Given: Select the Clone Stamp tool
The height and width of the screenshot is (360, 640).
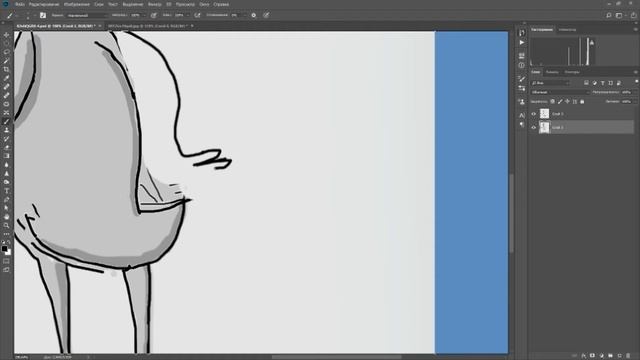Looking at the screenshot, I should tap(6, 130).
